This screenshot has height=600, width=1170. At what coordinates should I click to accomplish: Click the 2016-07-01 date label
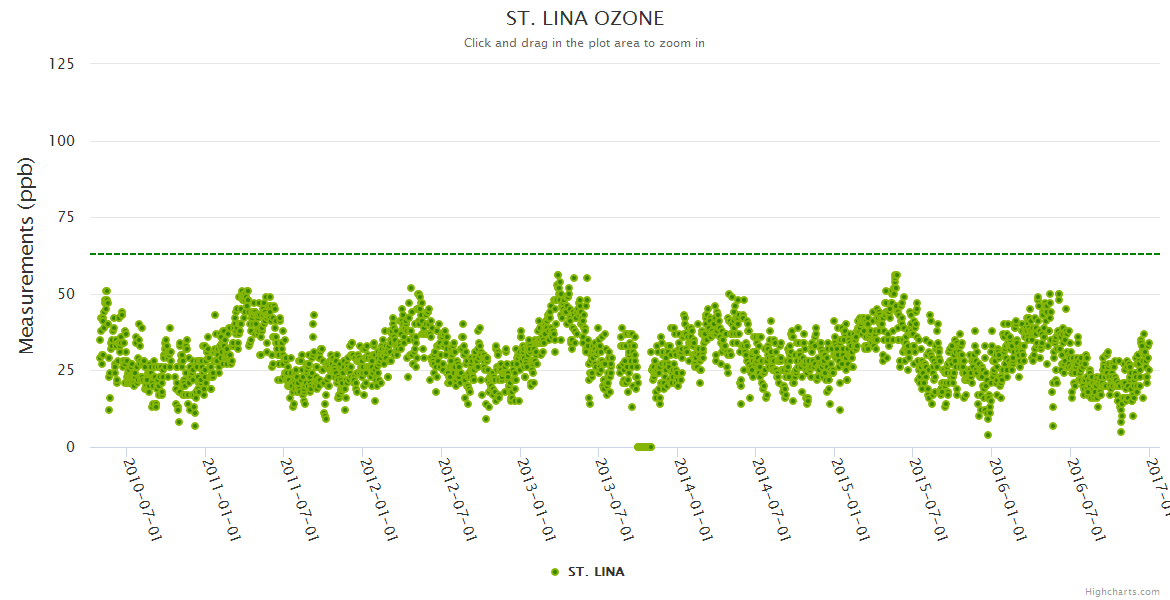[1086, 485]
